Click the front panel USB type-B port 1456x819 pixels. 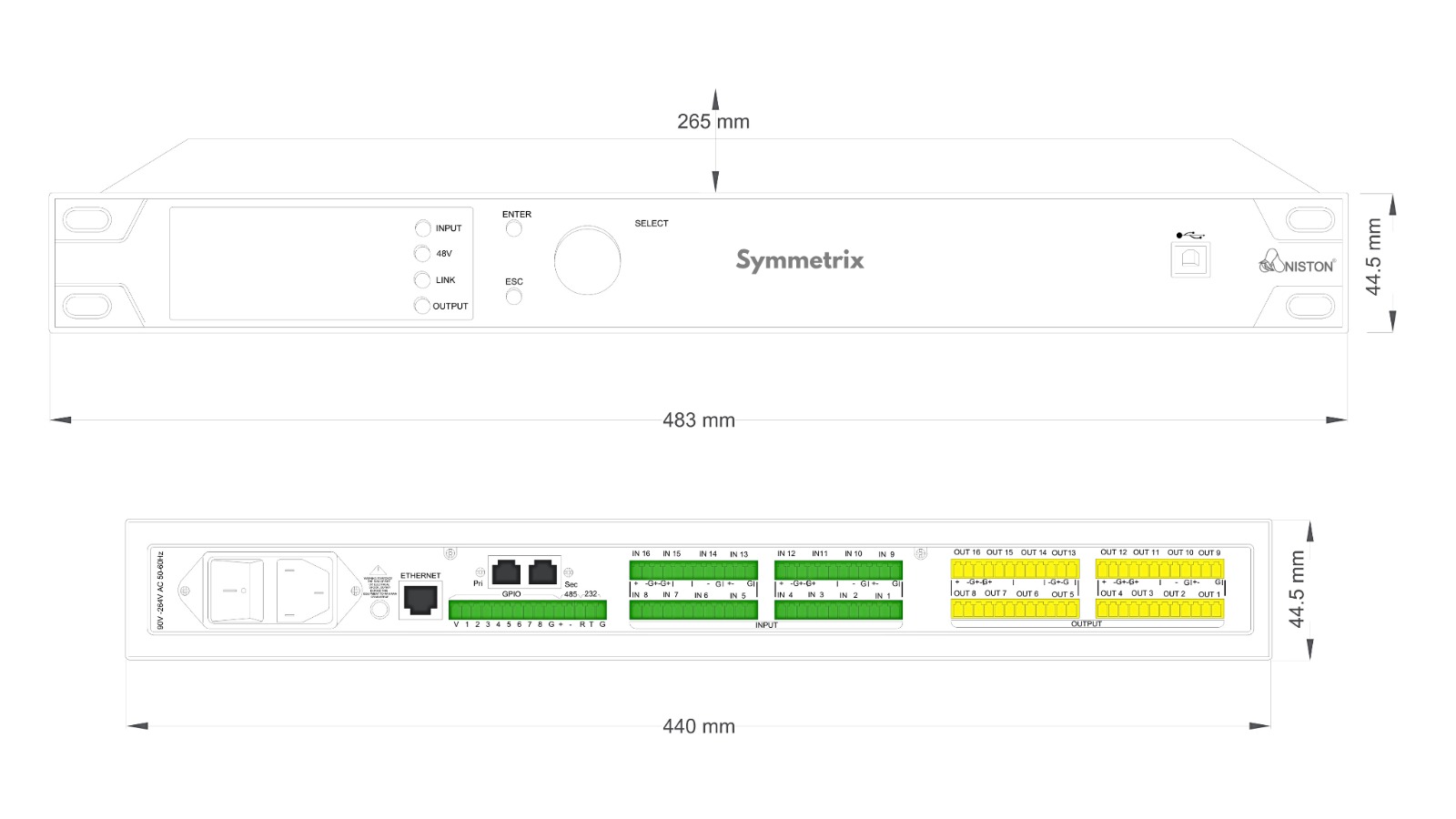coord(1190,259)
